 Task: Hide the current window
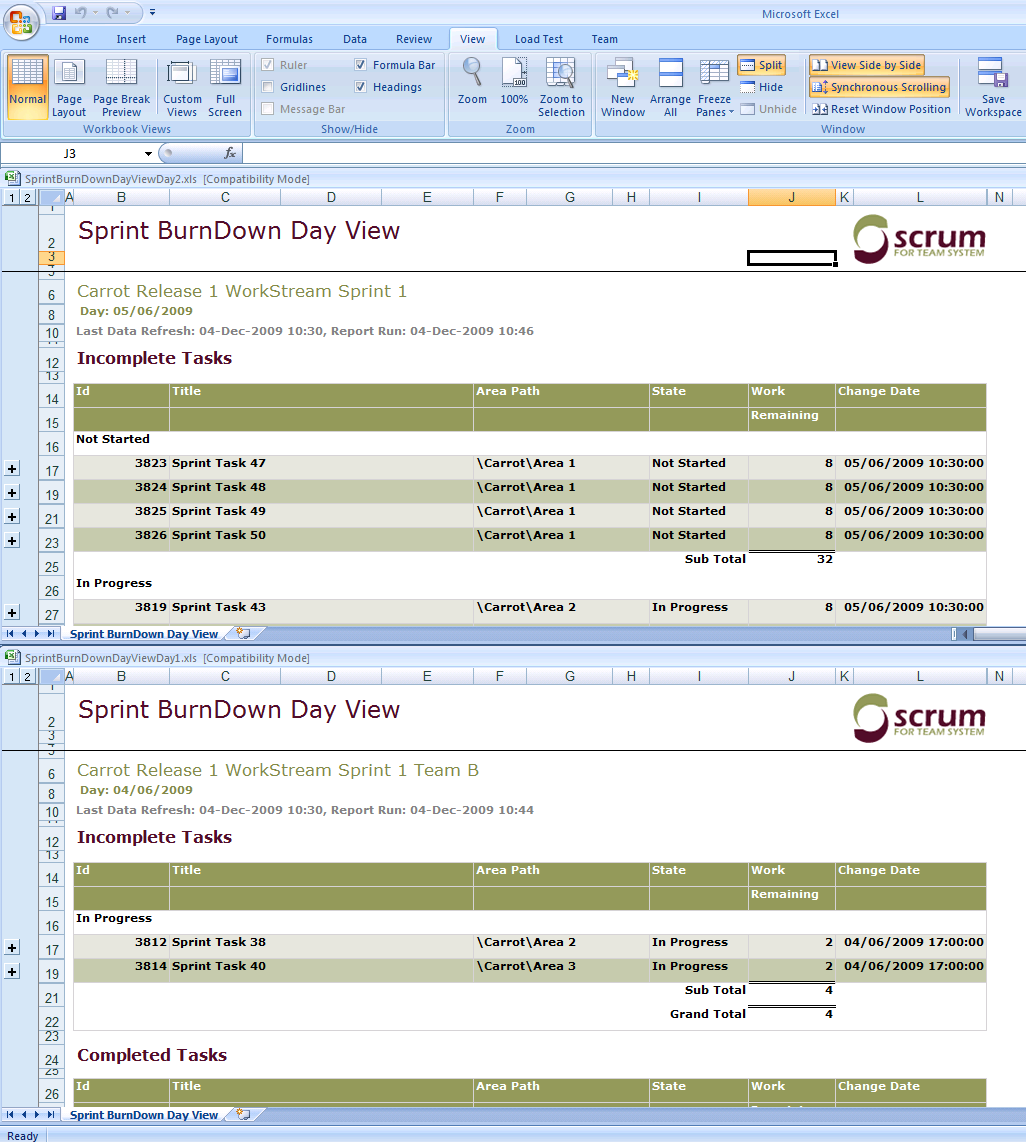click(x=762, y=87)
